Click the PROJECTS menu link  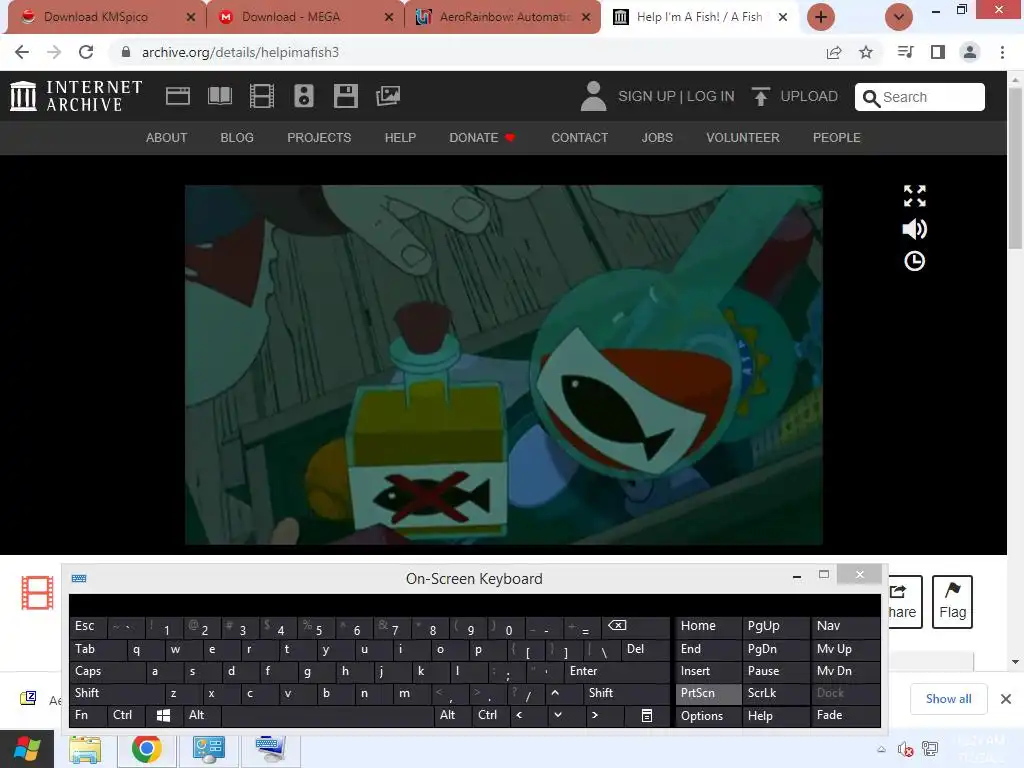pyautogui.click(x=319, y=138)
